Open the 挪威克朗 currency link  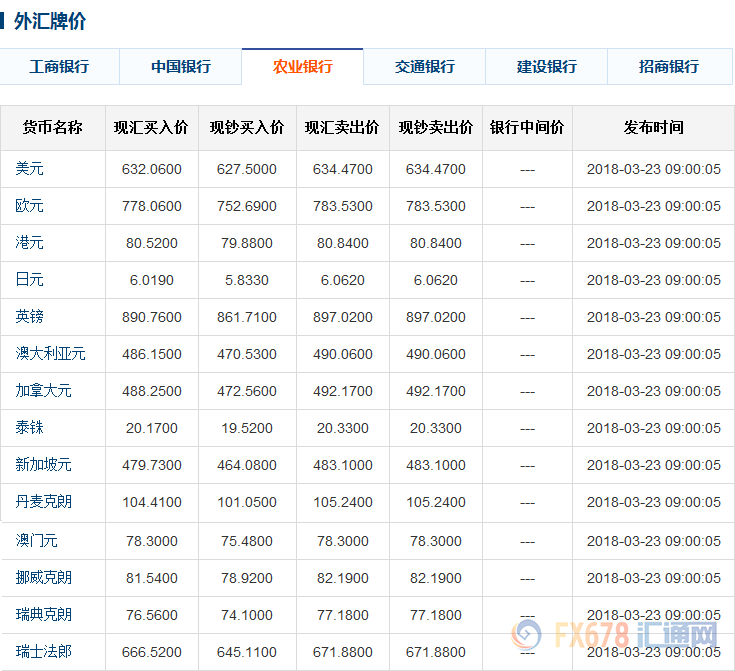44,578
